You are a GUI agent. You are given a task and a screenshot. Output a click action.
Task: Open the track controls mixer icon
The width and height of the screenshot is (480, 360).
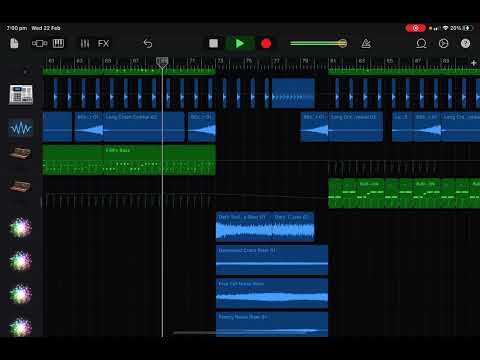pos(85,43)
